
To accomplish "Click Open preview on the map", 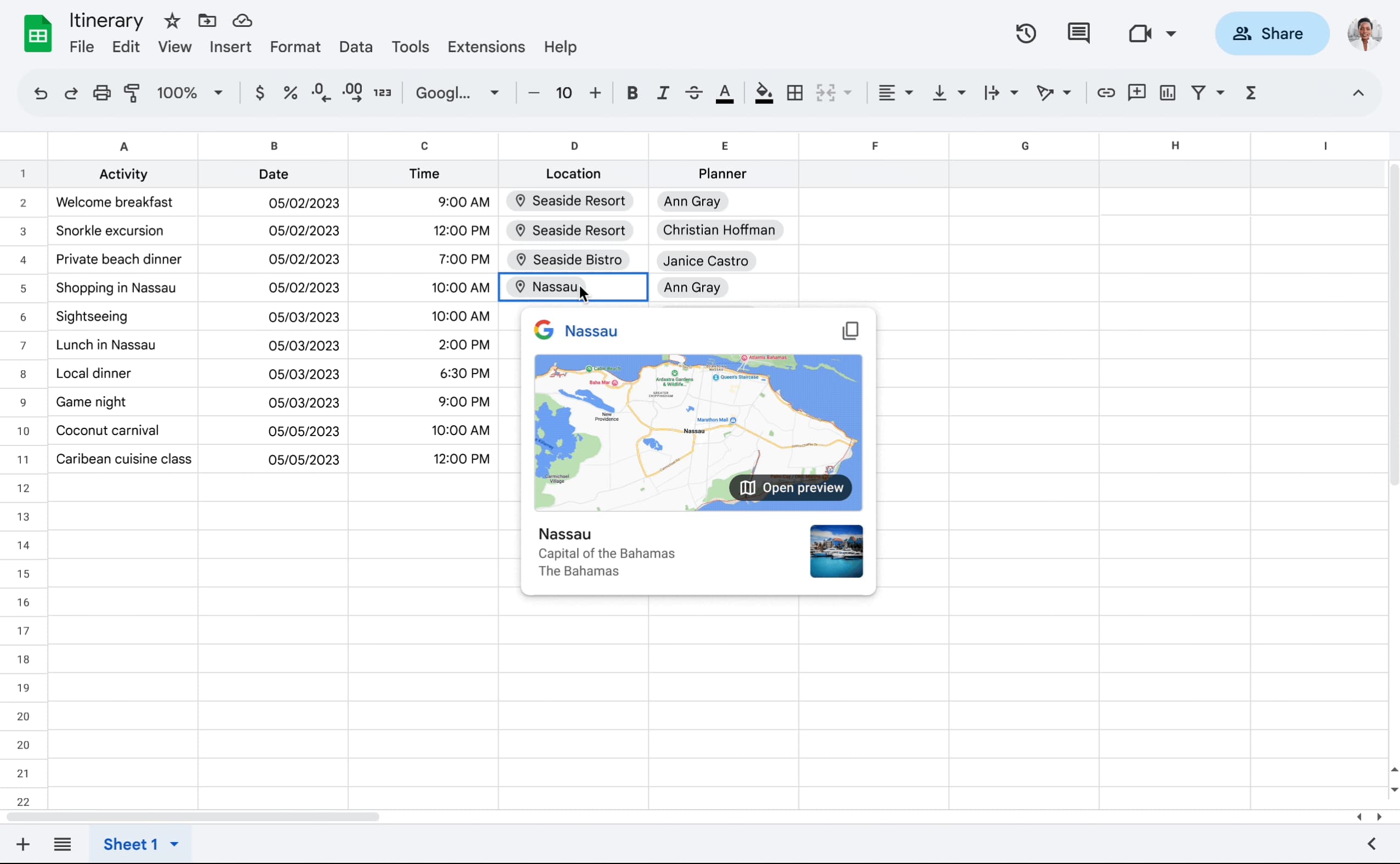I will coord(791,487).
